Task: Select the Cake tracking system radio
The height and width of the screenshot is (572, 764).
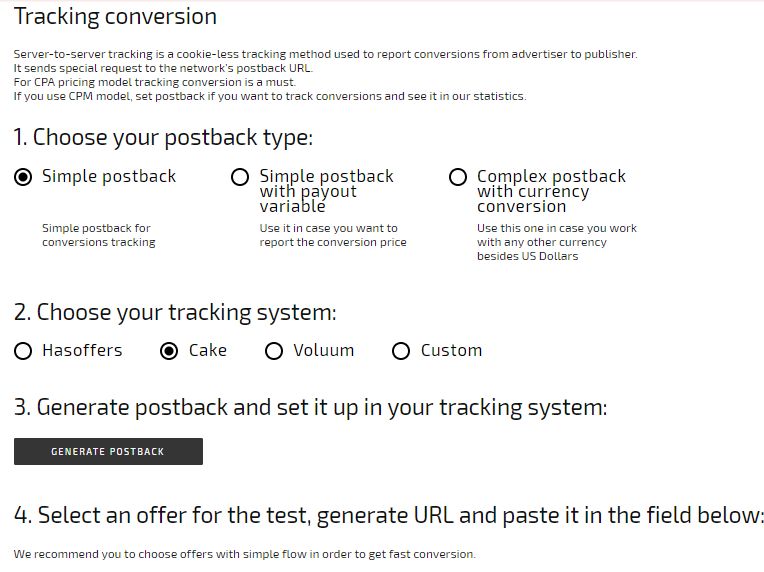Action: tap(169, 351)
